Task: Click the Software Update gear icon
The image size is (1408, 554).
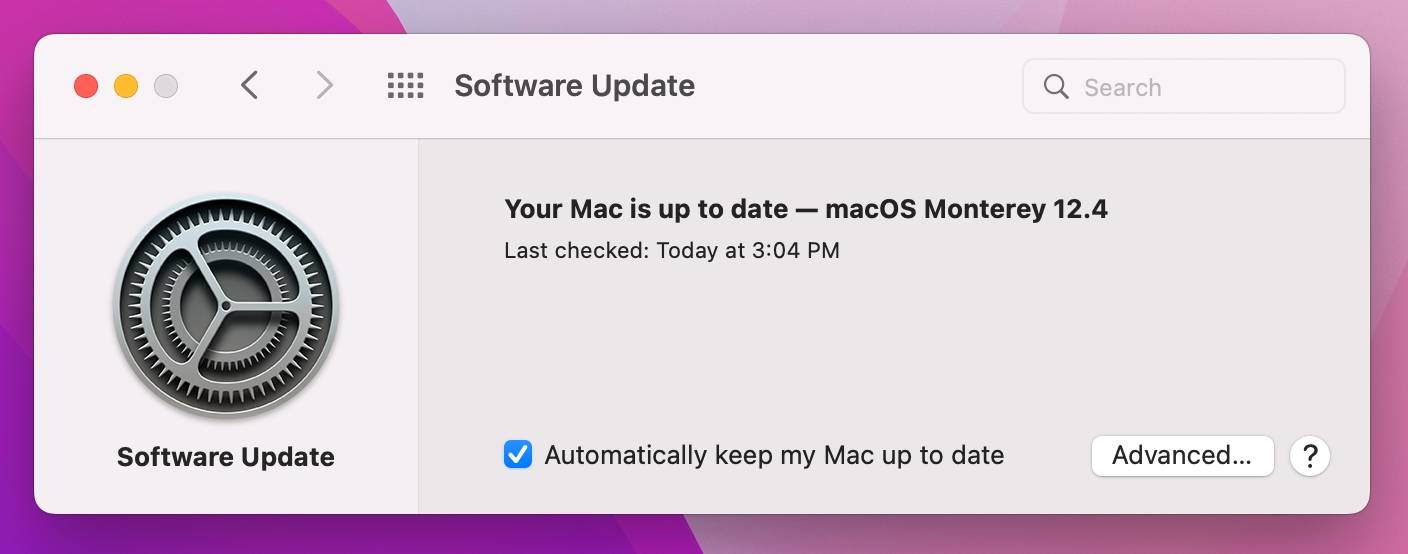Action: (226, 305)
